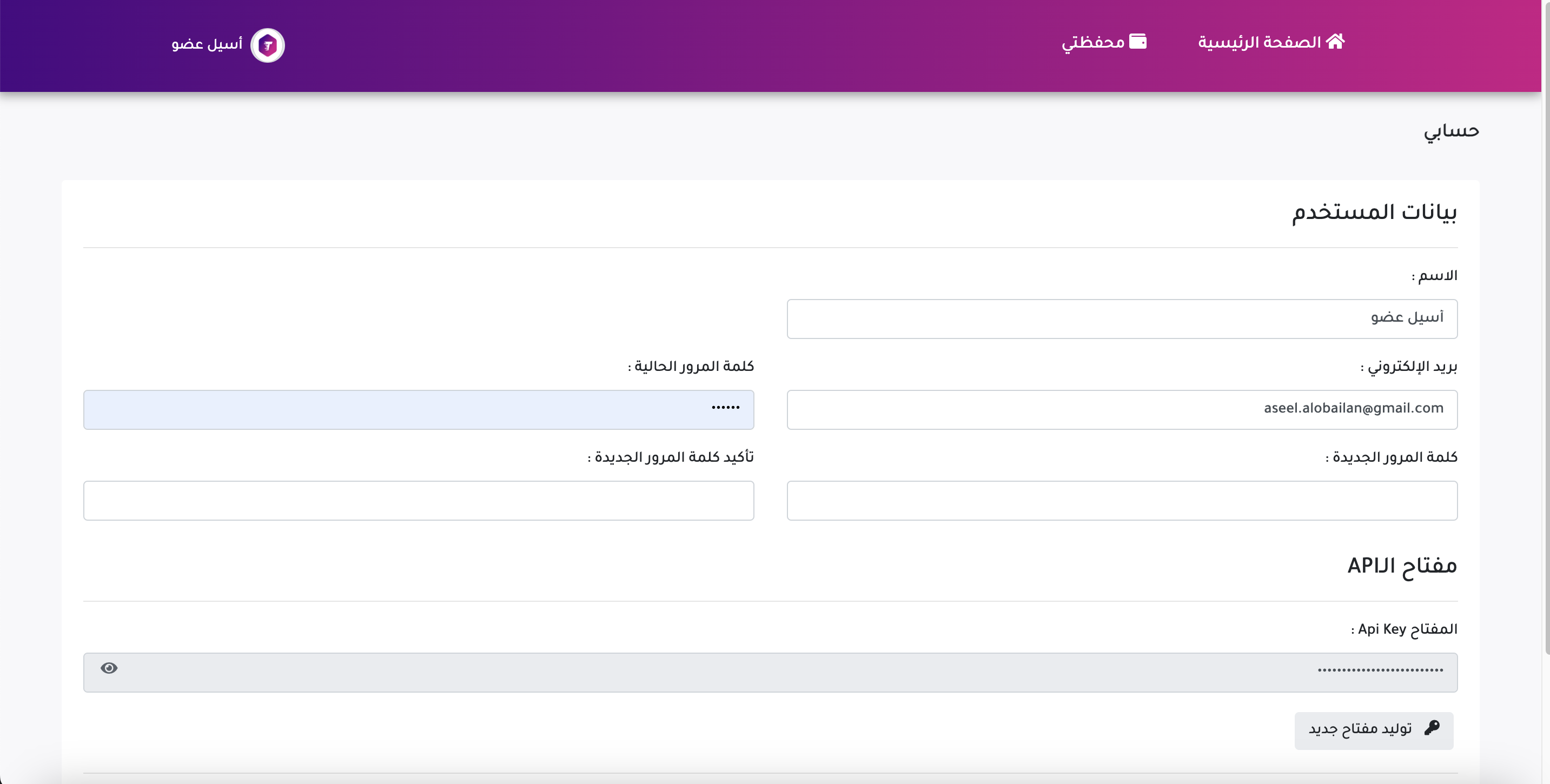The image size is (1550, 784).
Task: Click the email address input field
Action: tap(1122, 409)
